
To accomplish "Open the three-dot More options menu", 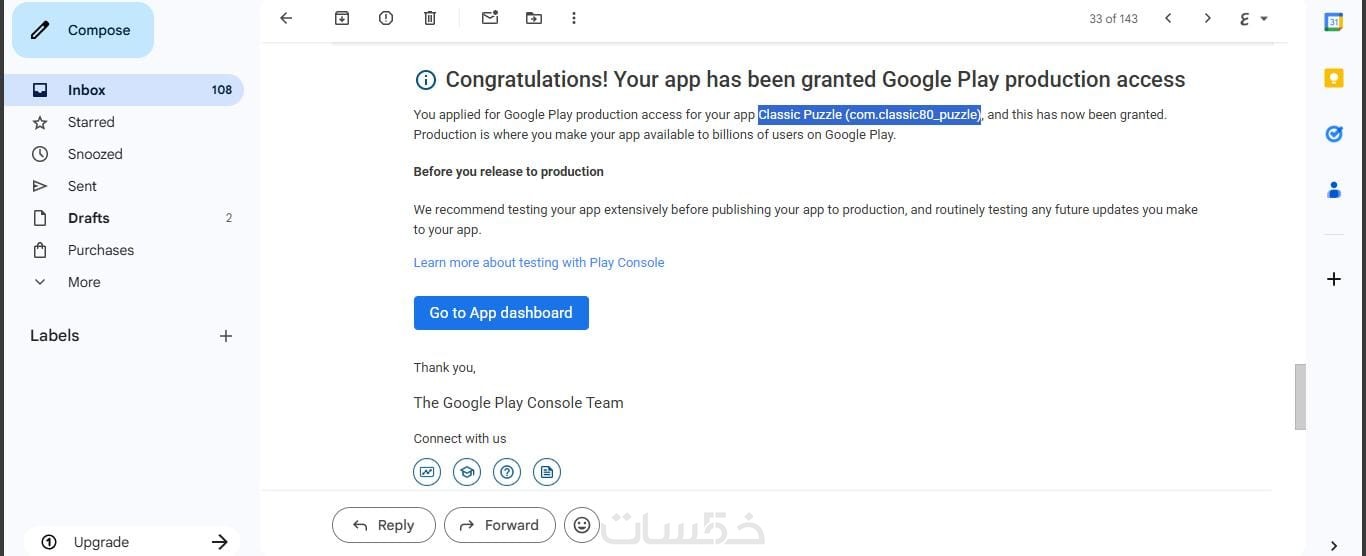I will pos(574,18).
